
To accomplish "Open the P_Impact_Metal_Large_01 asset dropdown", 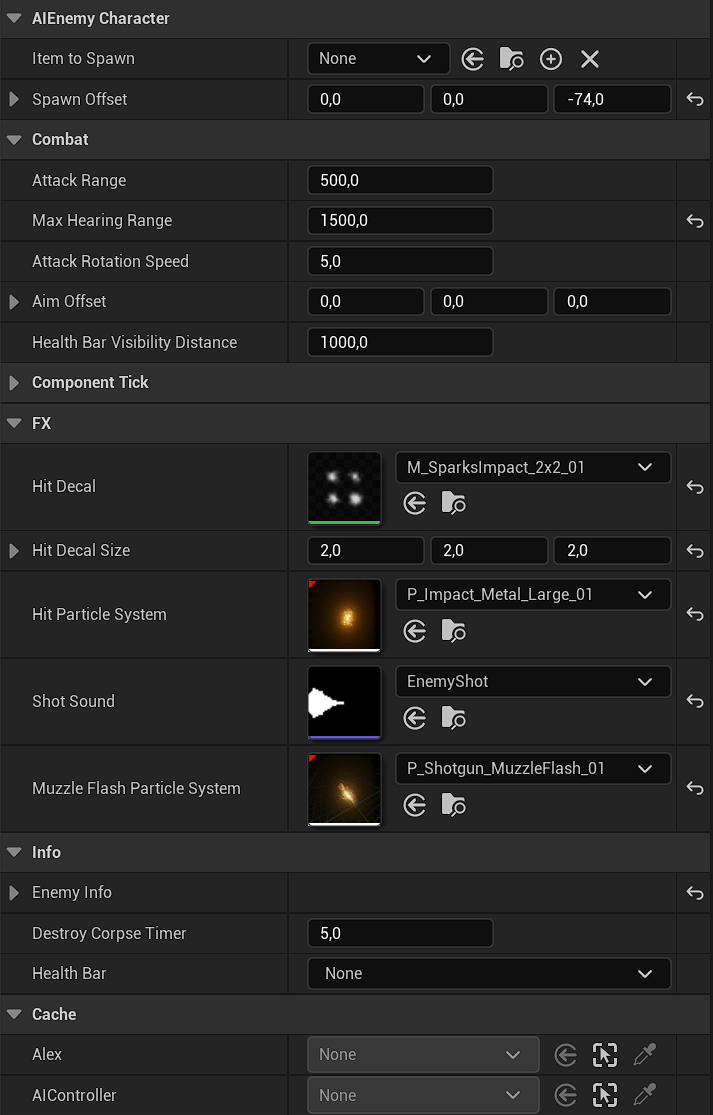I will point(533,594).
